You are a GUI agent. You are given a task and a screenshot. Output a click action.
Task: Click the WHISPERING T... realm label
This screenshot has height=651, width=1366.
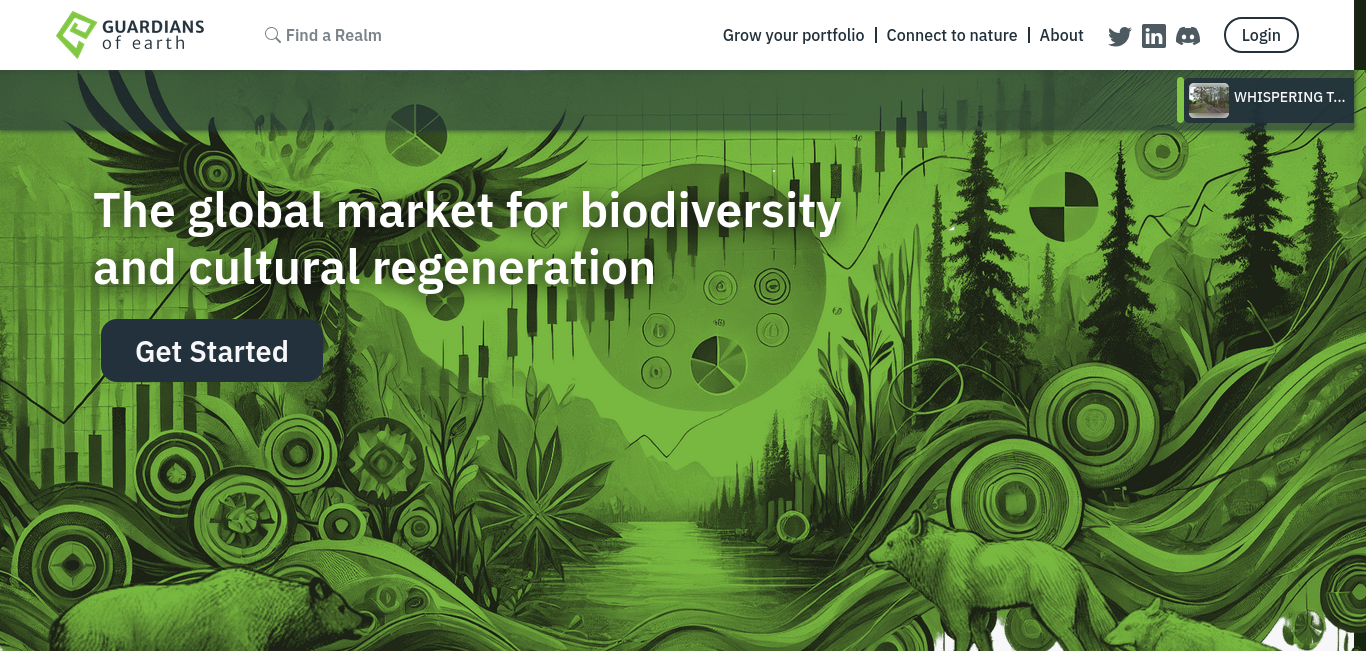(1290, 97)
